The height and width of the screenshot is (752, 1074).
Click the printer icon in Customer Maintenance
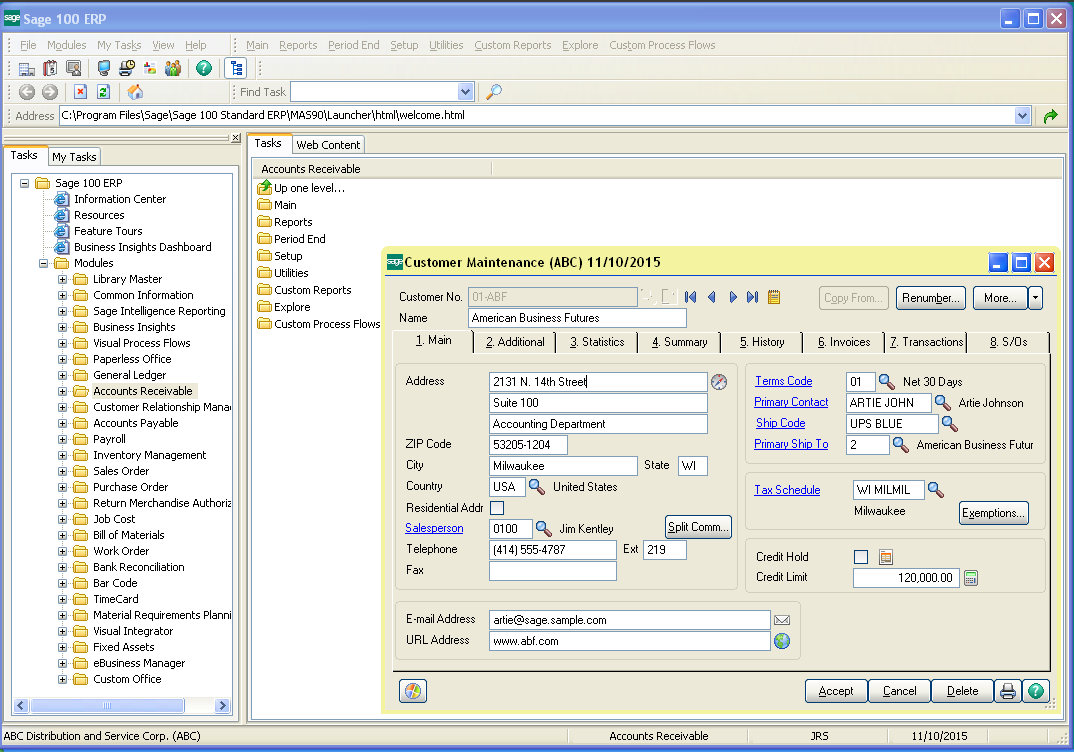(1008, 691)
